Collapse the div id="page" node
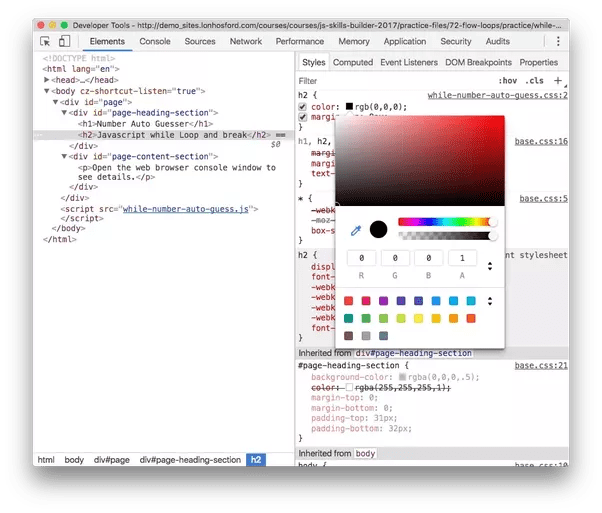The image size is (602, 513). click(x=55, y=102)
